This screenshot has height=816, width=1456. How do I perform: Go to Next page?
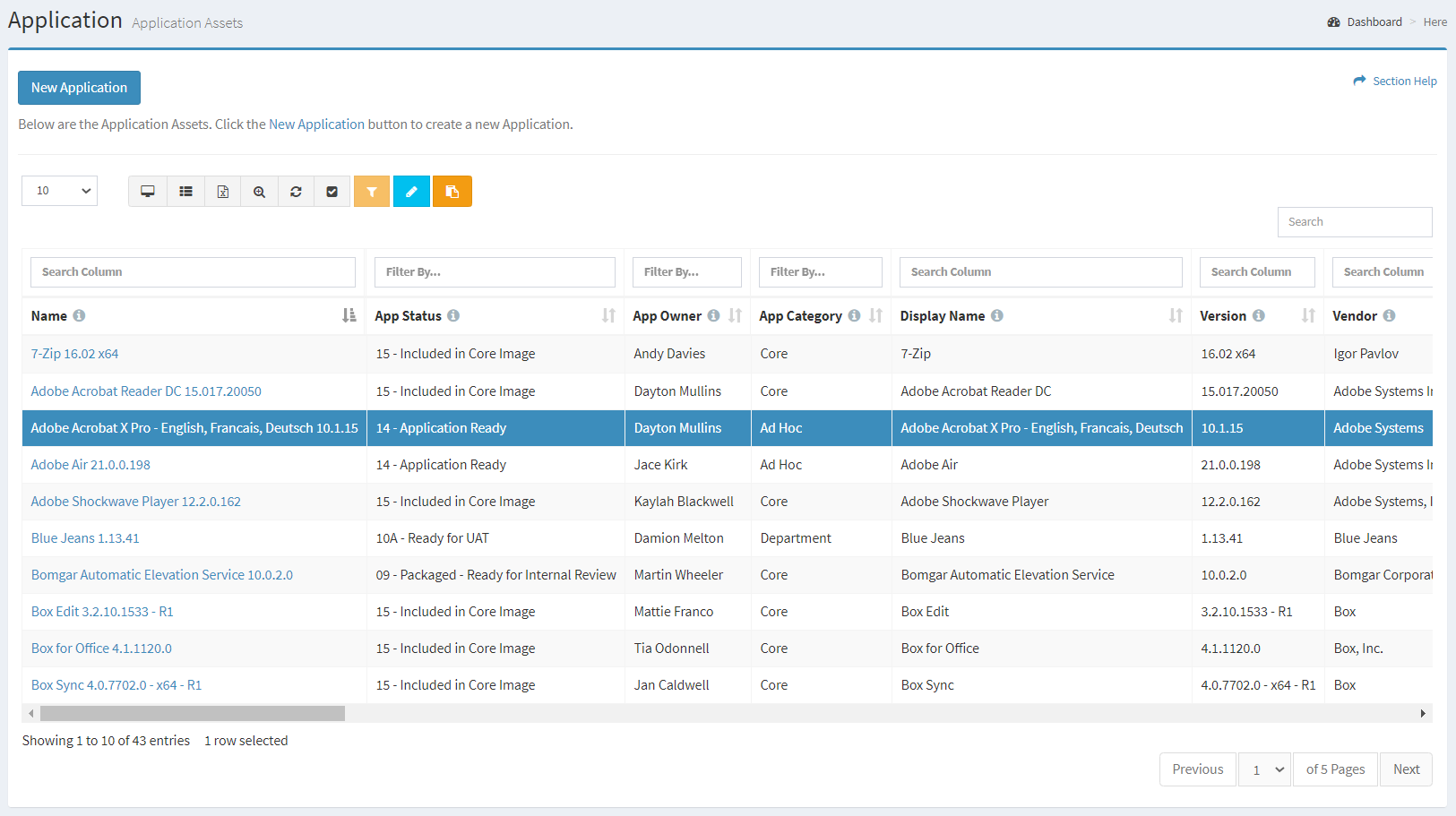tap(1406, 769)
